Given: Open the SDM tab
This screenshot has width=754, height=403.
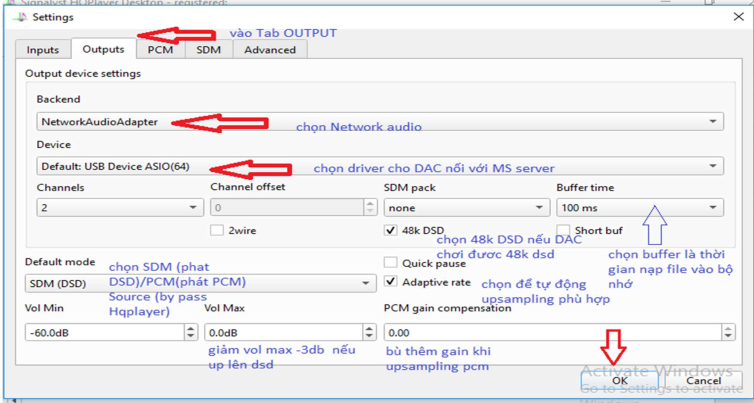Looking at the screenshot, I should click(209, 50).
